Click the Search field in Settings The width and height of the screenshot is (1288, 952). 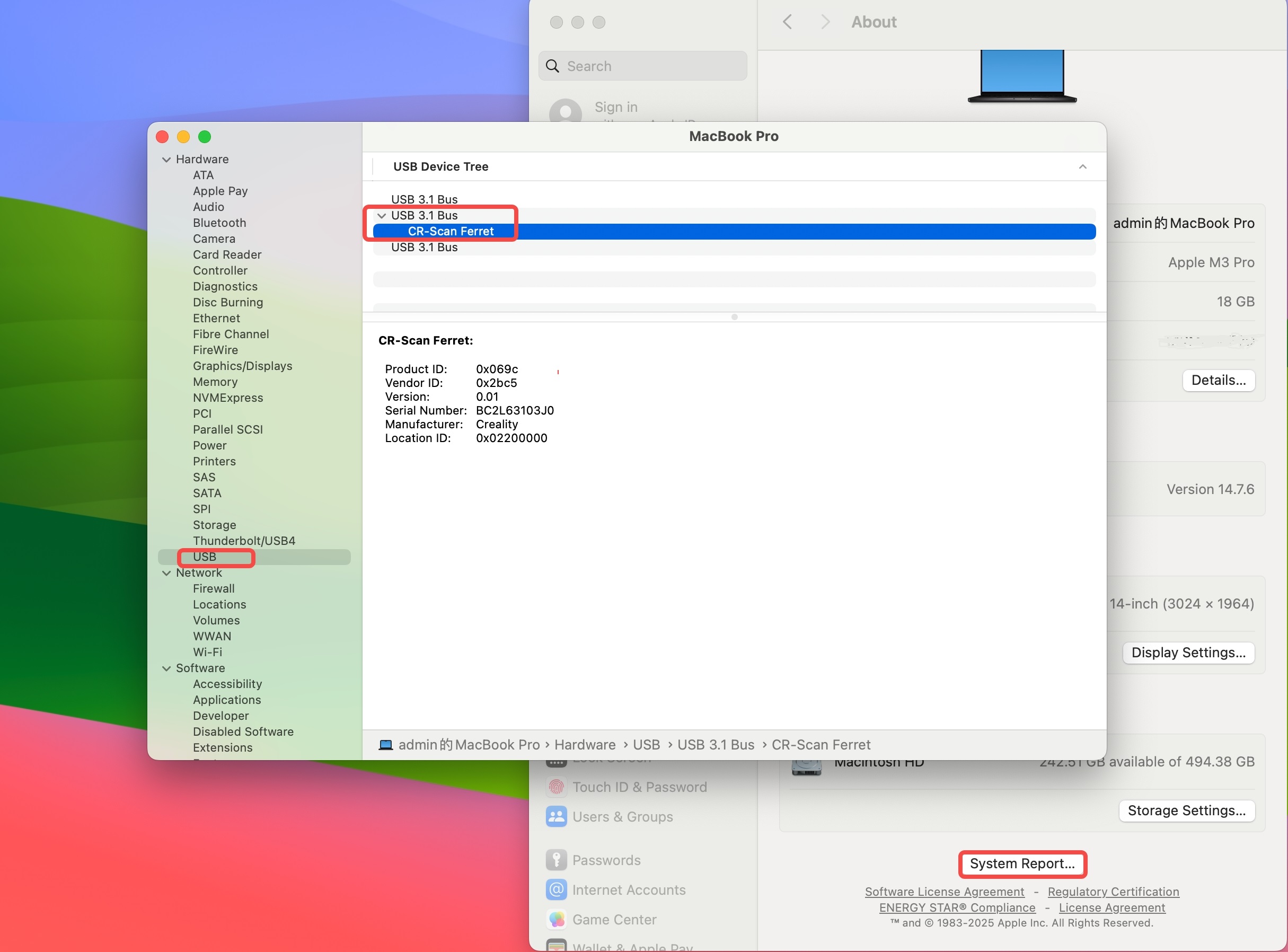642,66
